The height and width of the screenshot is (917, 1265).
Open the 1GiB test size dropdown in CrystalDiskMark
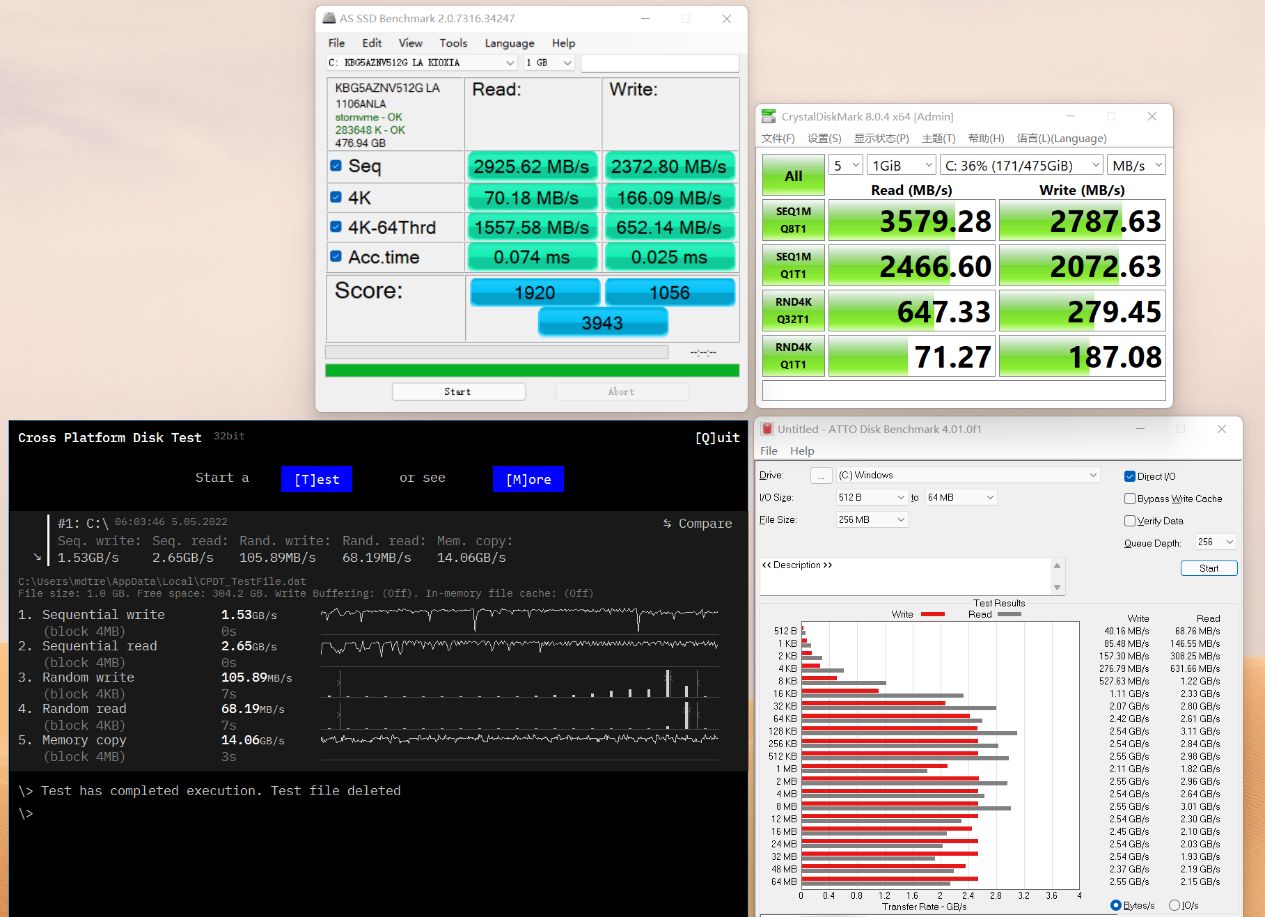(901, 164)
